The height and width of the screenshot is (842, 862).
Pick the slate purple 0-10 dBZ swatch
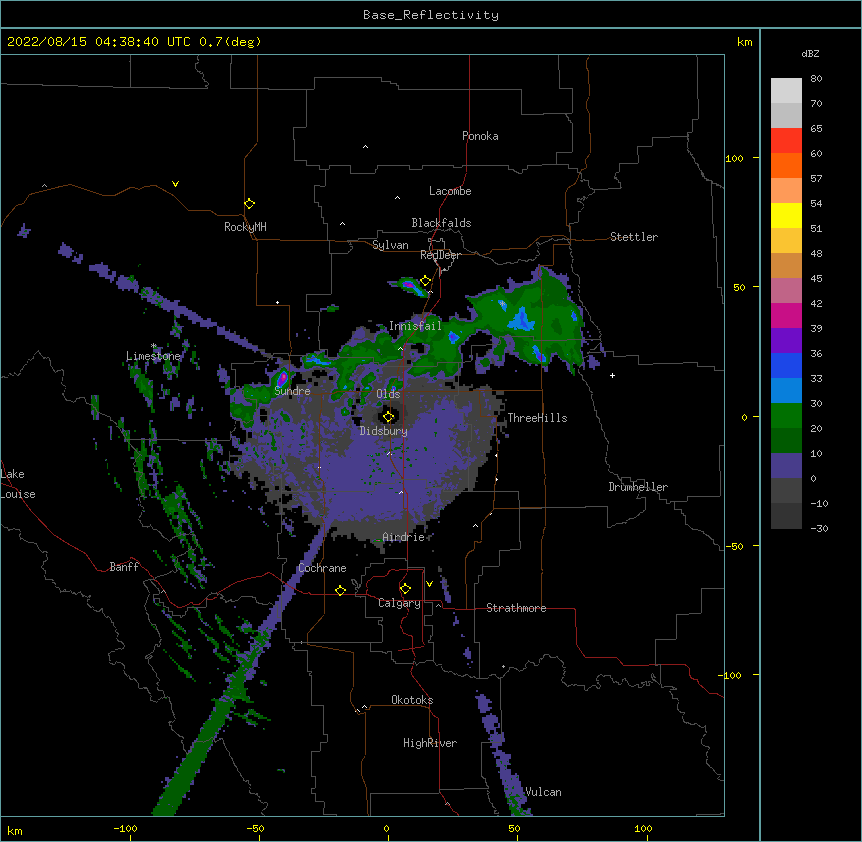pyautogui.click(x=786, y=466)
